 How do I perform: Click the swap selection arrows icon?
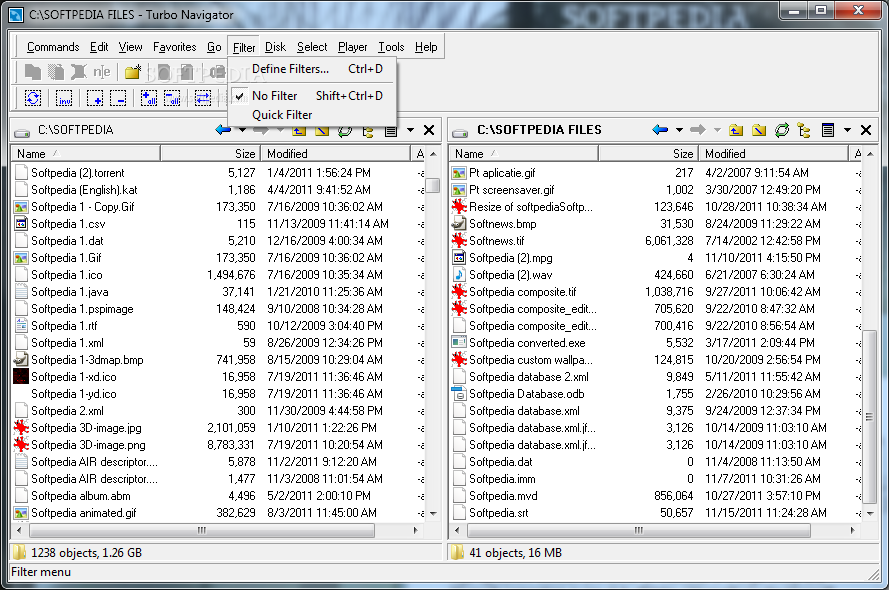pyautogui.click(x=202, y=98)
